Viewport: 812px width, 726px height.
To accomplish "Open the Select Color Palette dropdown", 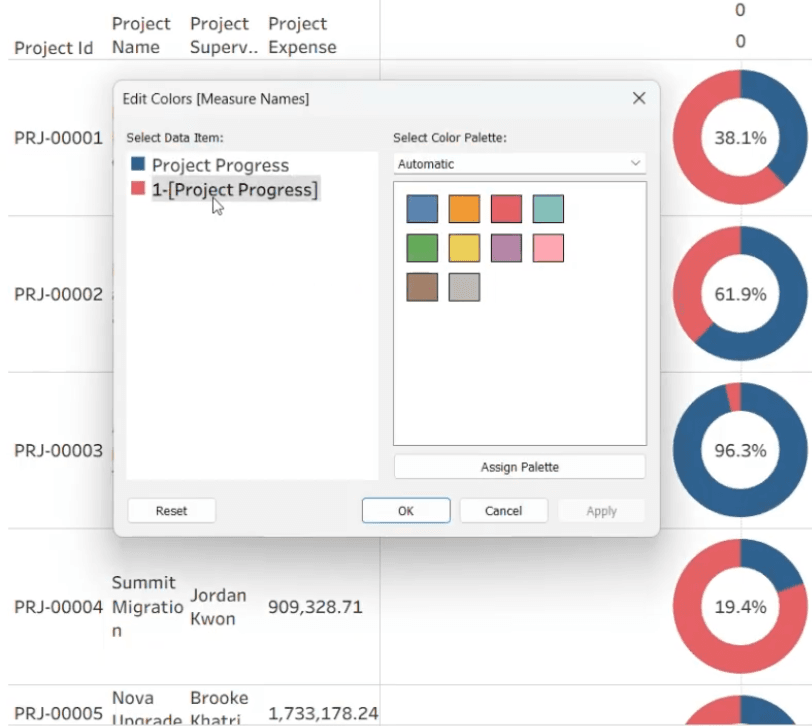I will click(519, 164).
